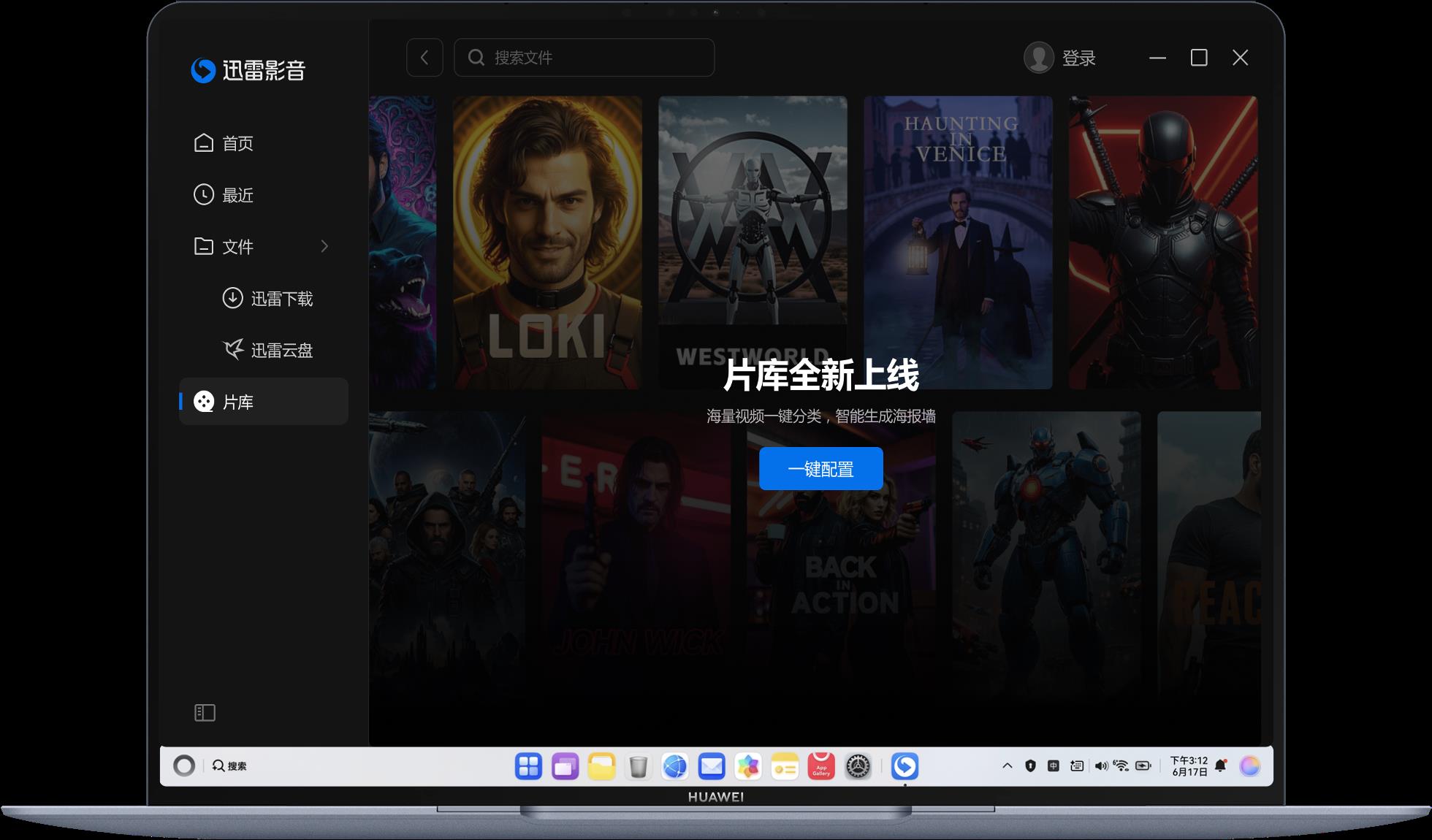Click the taskbar circle start button
The image size is (1432, 840).
(x=184, y=765)
